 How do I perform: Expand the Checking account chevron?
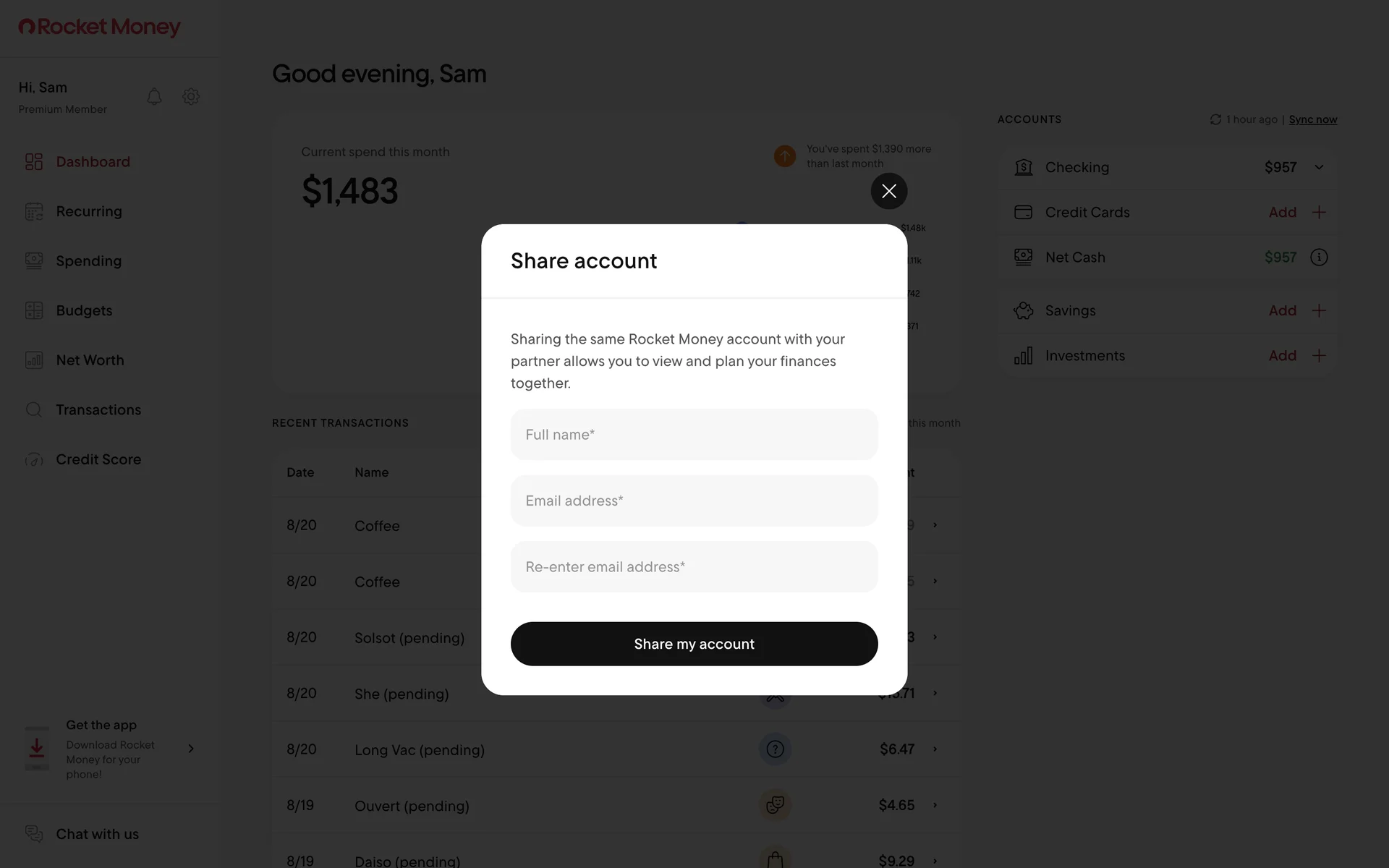[x=1319, y=168]
